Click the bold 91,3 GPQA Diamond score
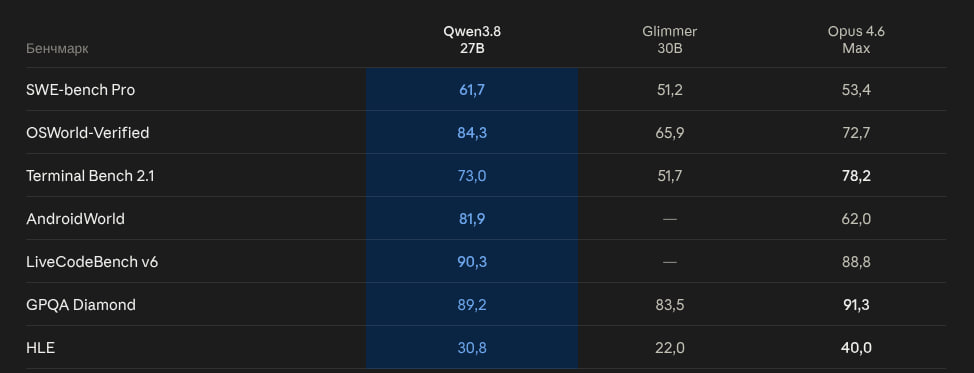Image resolution: width=974 pixels, height=373 pixels. point(856,305)
